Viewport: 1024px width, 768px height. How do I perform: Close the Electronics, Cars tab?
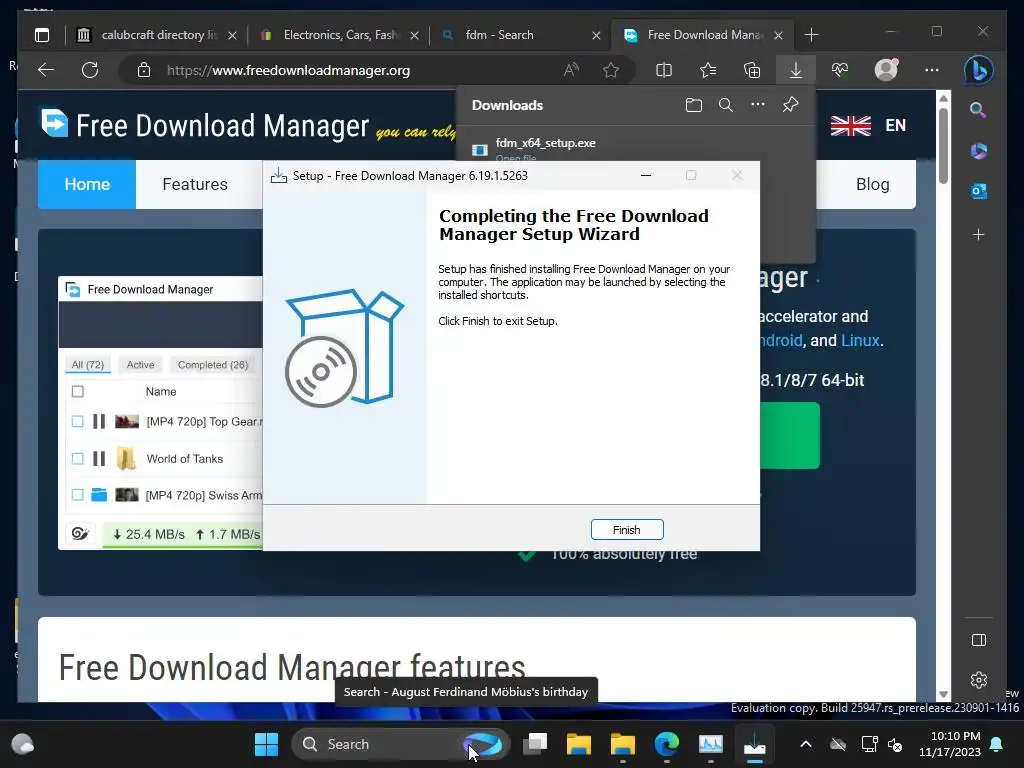(x=414, y=35)
